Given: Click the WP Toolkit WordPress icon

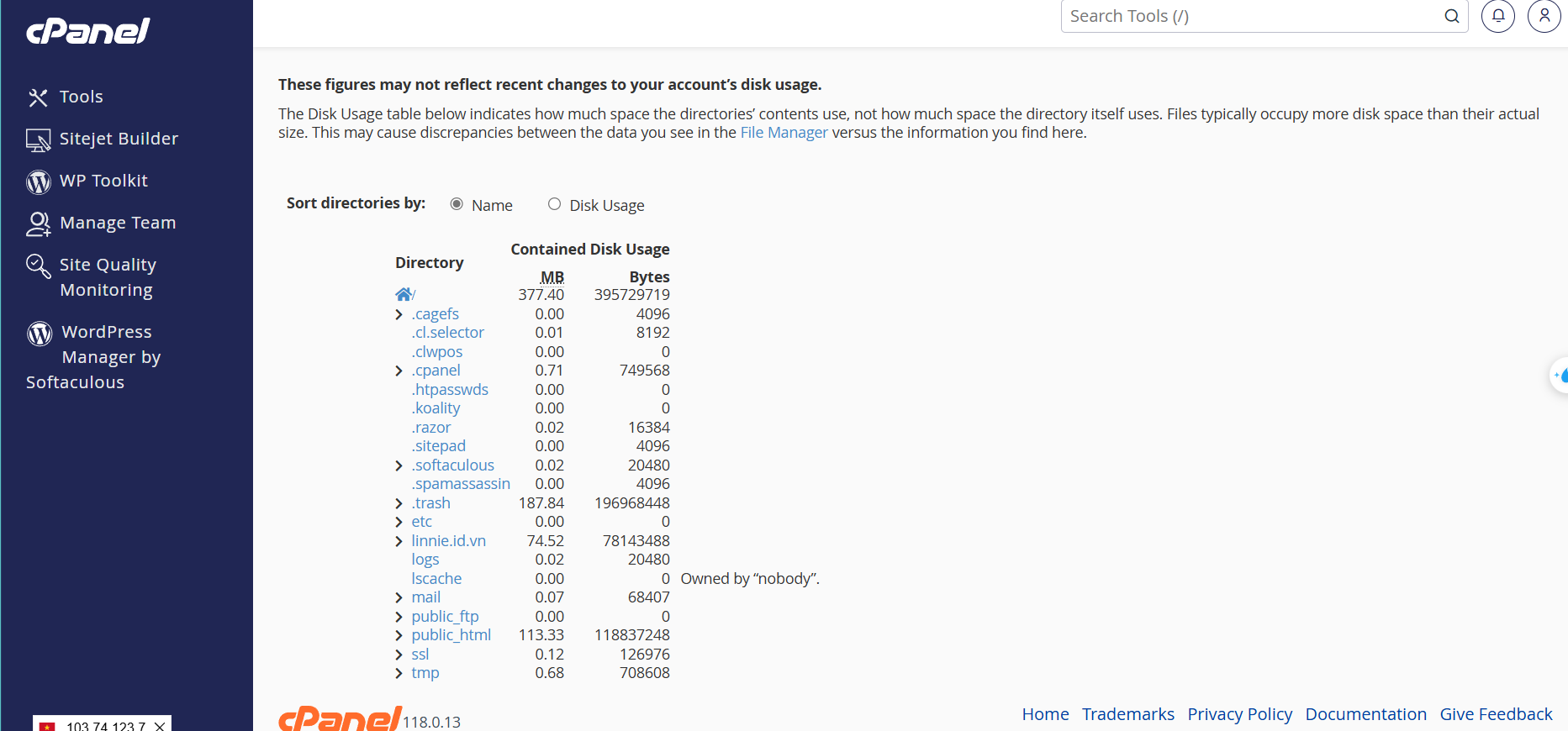Looking at the screenshot, I should pos(39,181).
